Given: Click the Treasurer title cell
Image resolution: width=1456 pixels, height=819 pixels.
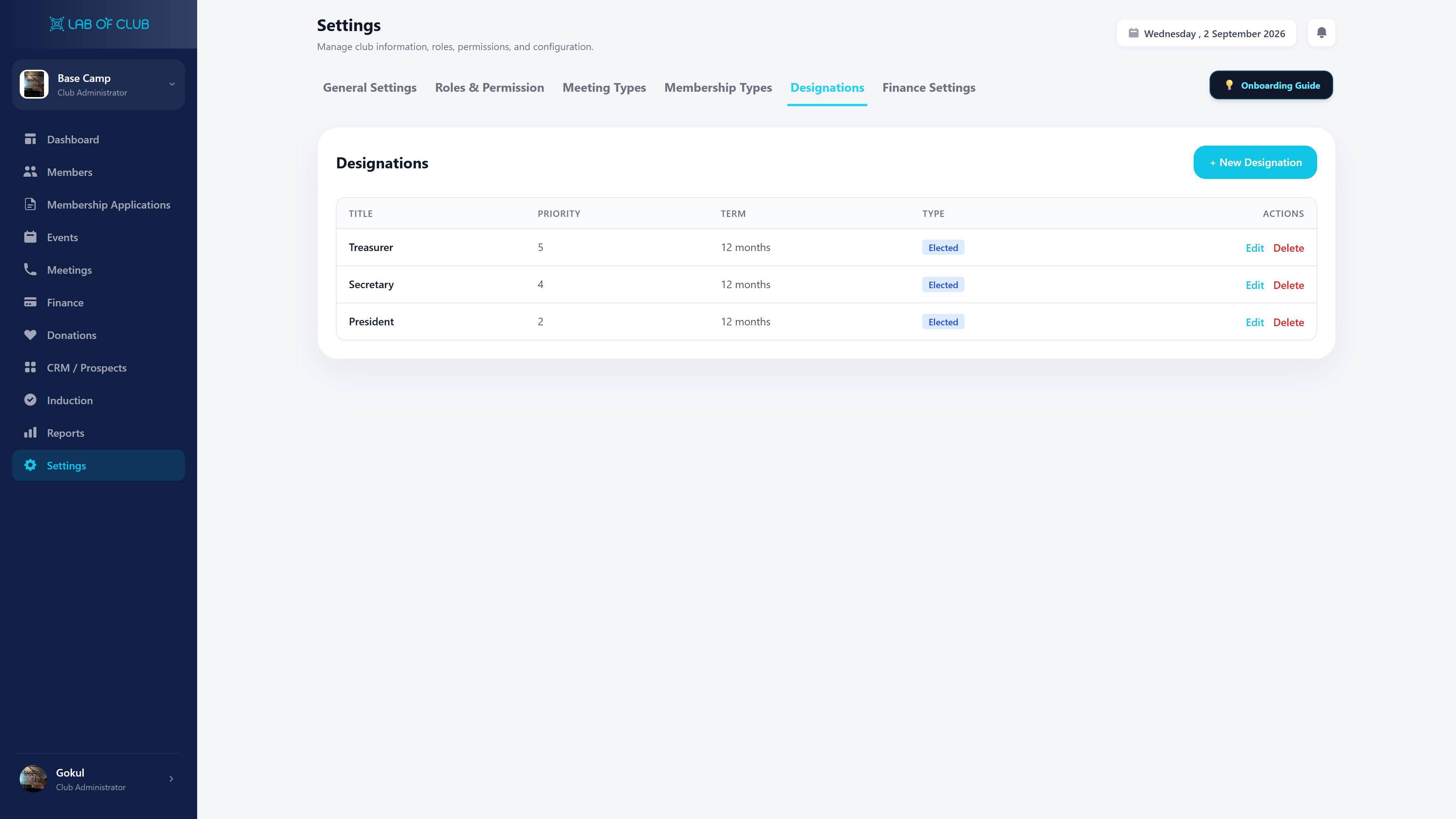Looking at the screenshot, I should (371, 247).
